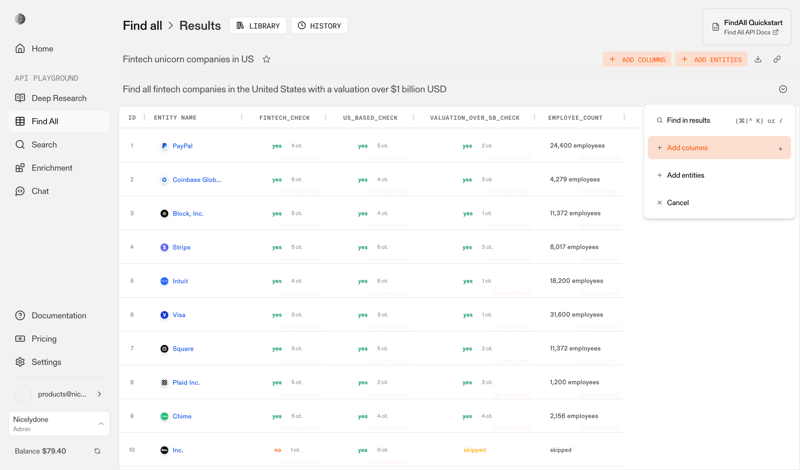Open the ENTITY NAME column options
Image resolution: width=800 pixels, height=470 pixels.
coord(241,118)
